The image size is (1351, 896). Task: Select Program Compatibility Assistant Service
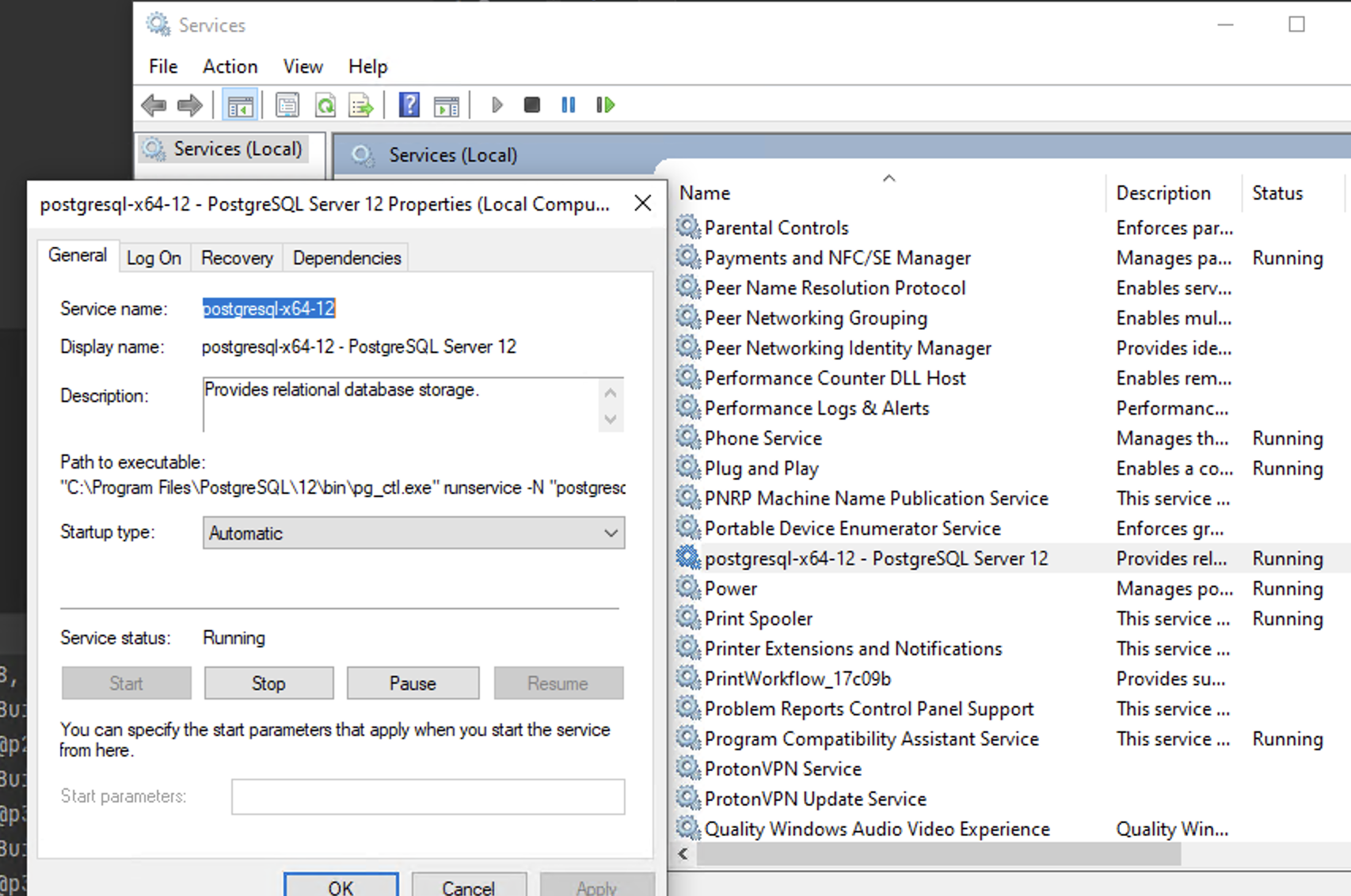click(871, 739)
